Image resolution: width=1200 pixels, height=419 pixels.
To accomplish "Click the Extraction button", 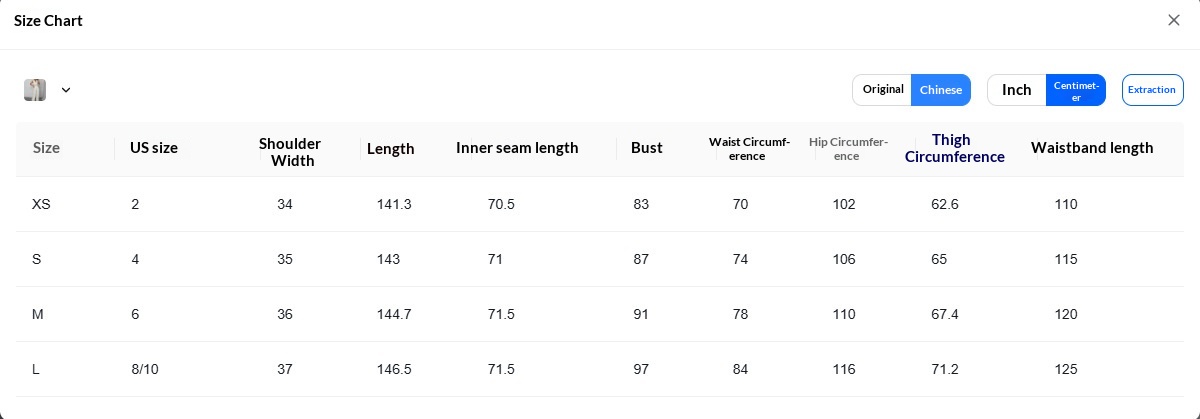I will tap(1152, 90).
